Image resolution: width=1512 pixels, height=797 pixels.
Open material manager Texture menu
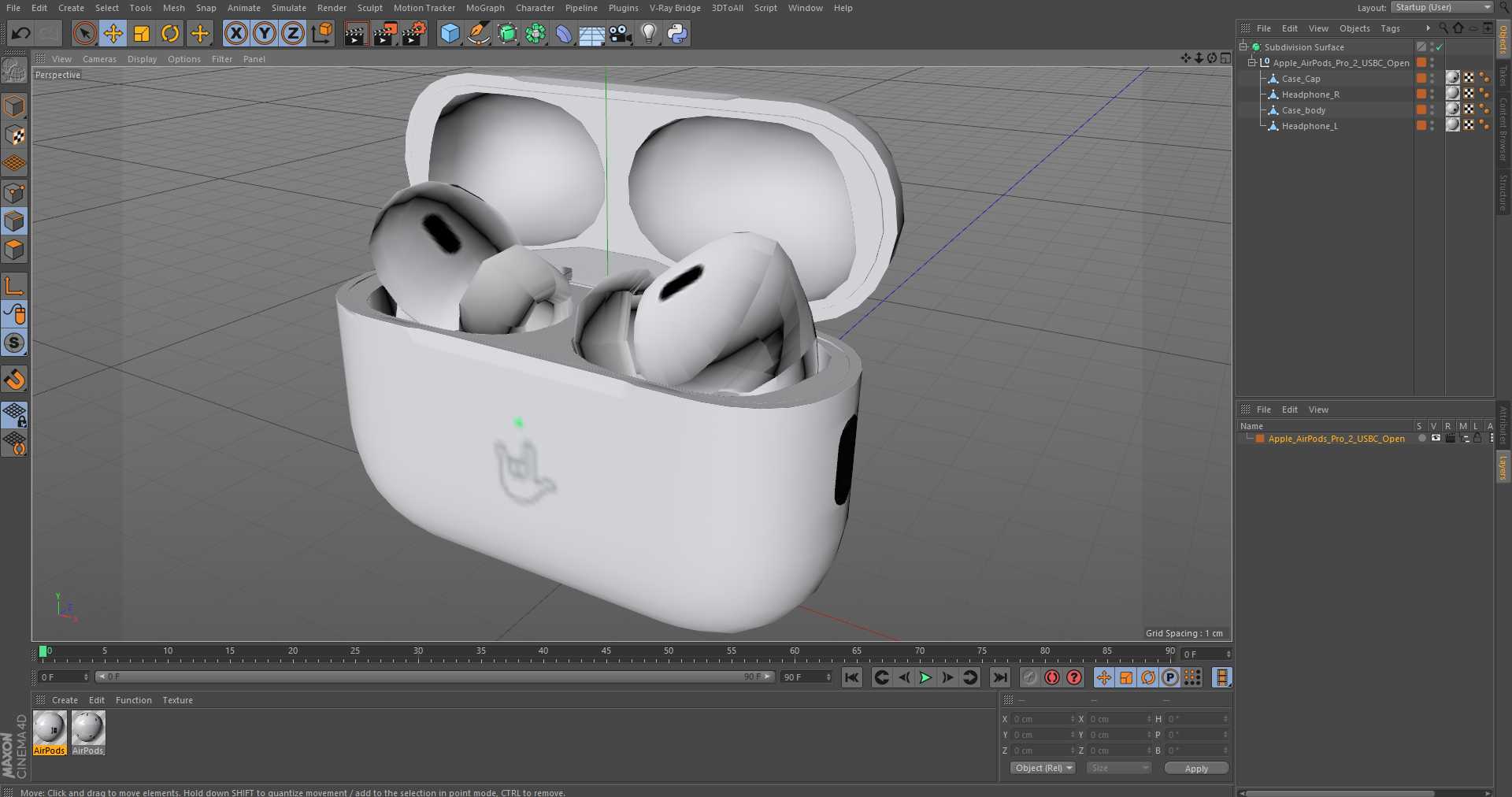177,700
